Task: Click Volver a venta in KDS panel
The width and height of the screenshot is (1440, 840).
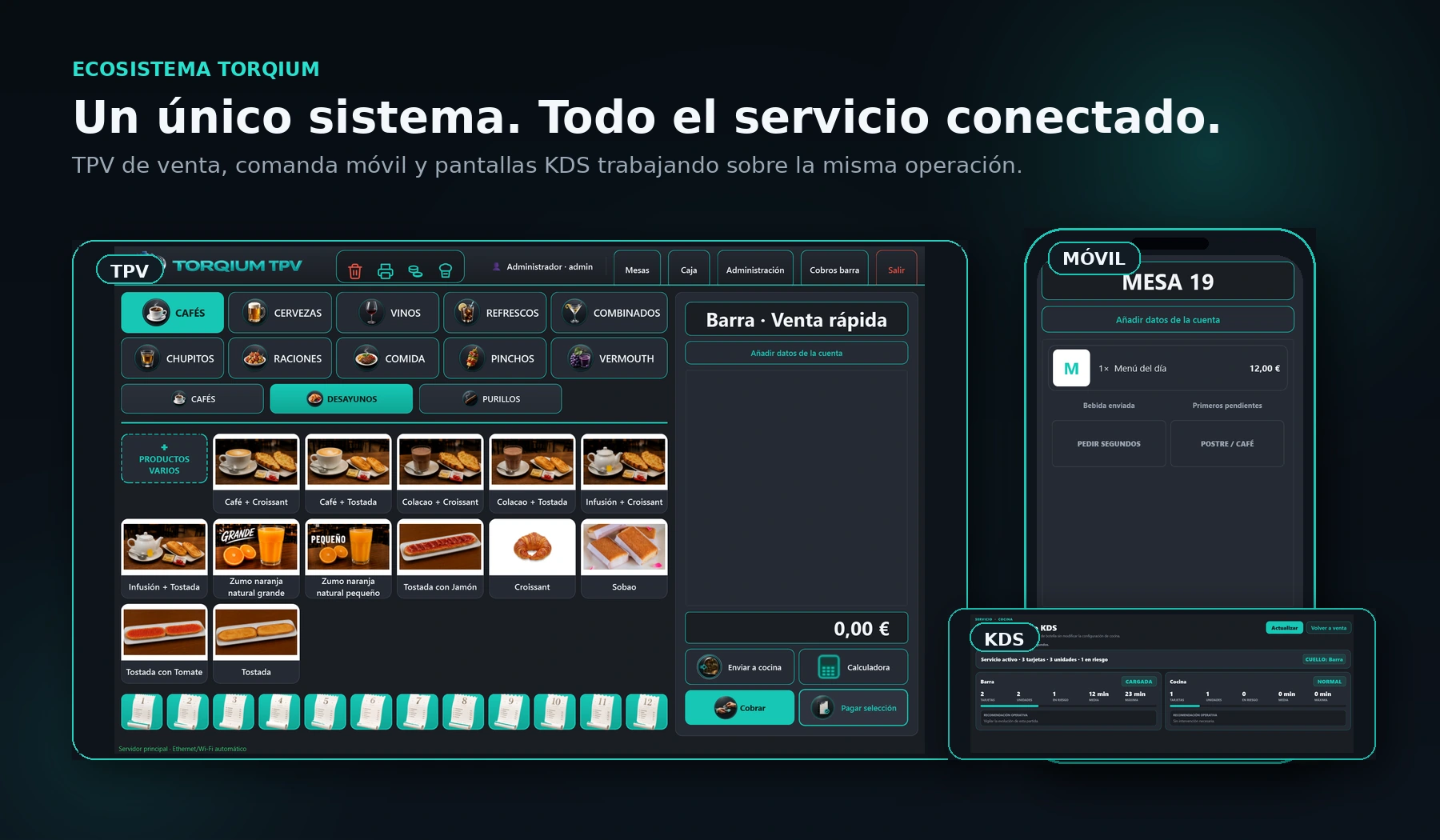Action: [x=1329, y=628]
